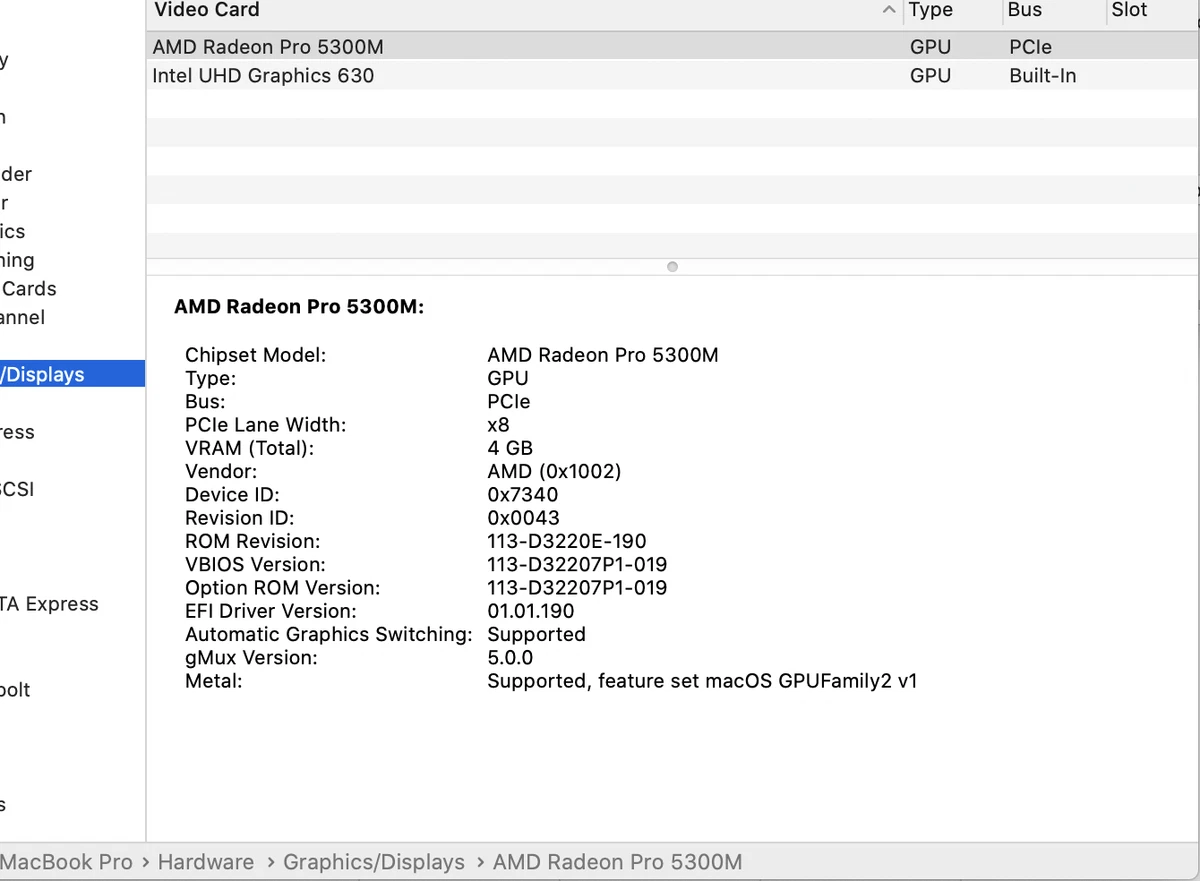Click AMD Radeon Pro 5300M in path bar
This screenshot has width=1200, height=881.
(618, 862)
